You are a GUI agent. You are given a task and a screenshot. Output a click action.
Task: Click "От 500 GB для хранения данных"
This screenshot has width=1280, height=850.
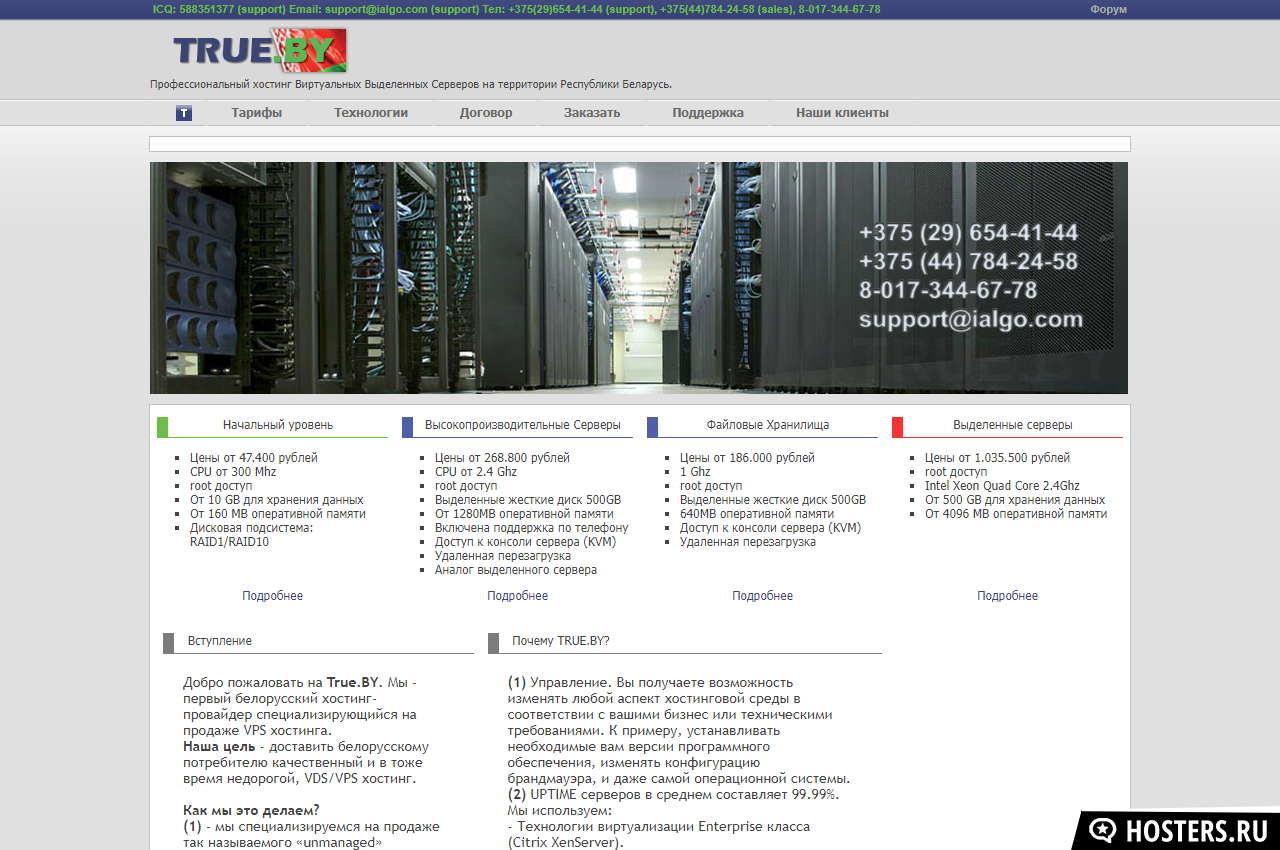(x=1015, y=500)
